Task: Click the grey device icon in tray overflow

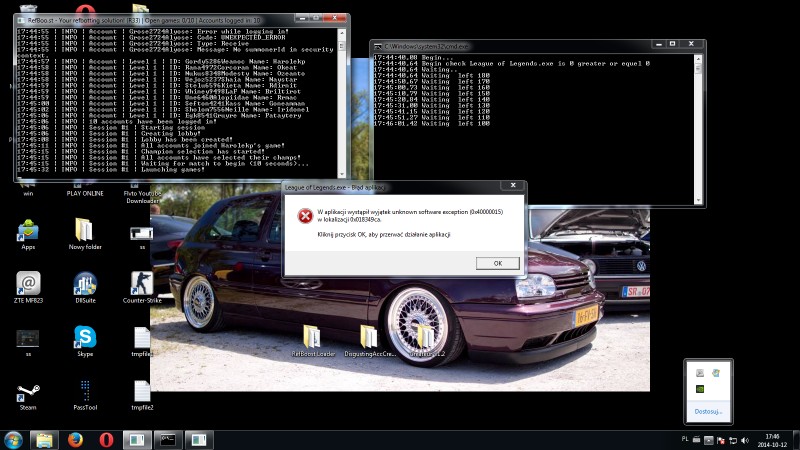Action: (x=700, y=373)
